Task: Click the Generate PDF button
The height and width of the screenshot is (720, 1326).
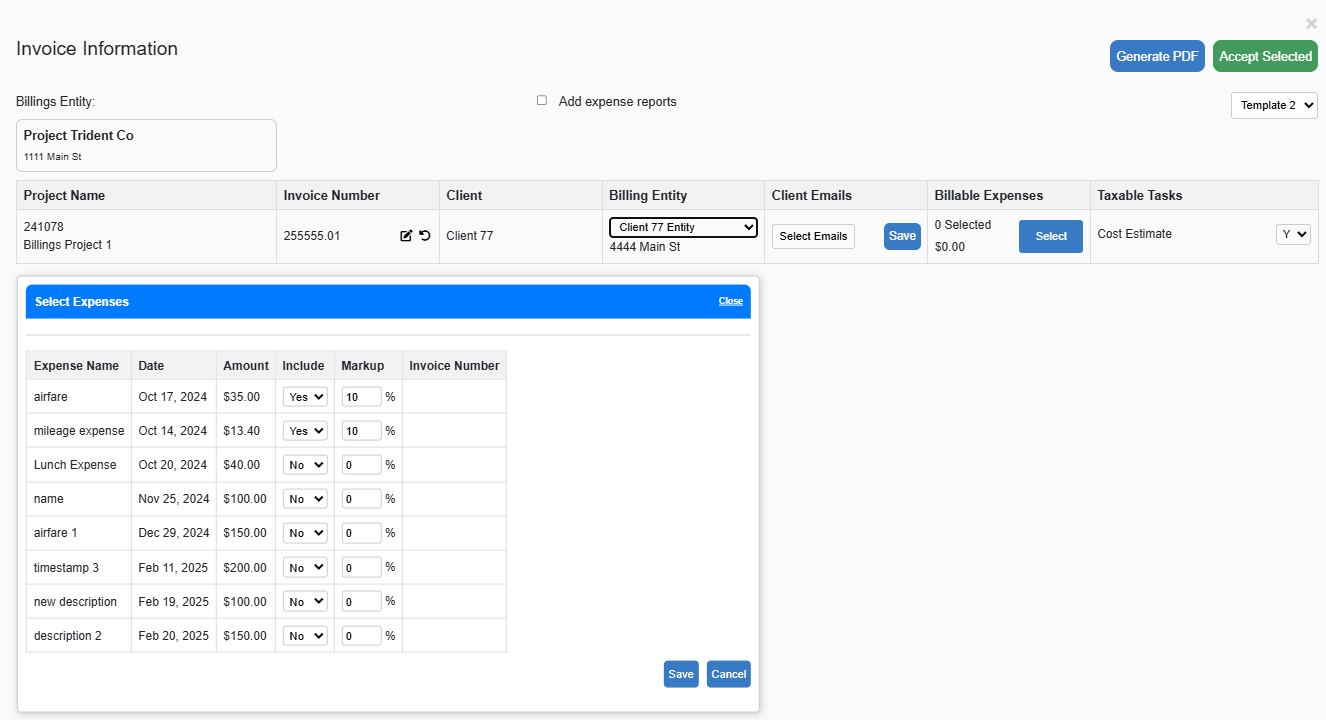Action: click(1157, 56)
